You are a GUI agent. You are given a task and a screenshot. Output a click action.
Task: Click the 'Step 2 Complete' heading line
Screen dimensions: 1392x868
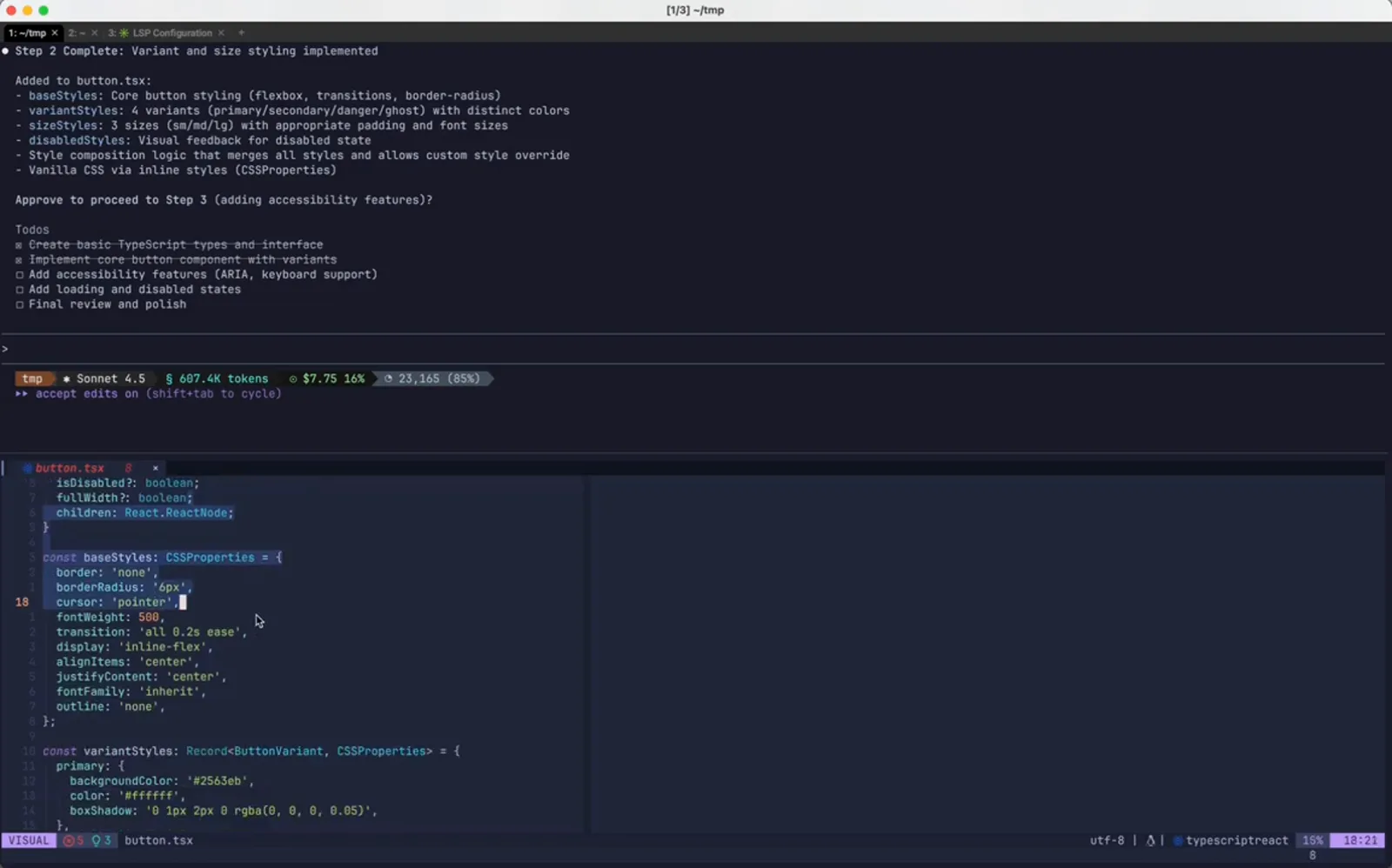(196, 51)
